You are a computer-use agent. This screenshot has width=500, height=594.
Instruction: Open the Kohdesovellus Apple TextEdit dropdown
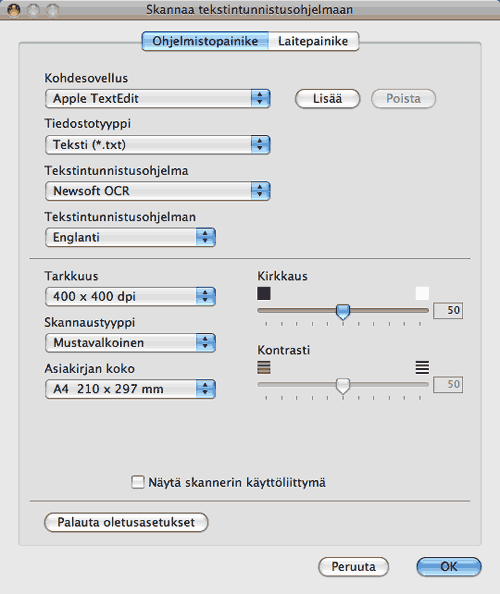[157, 98]
